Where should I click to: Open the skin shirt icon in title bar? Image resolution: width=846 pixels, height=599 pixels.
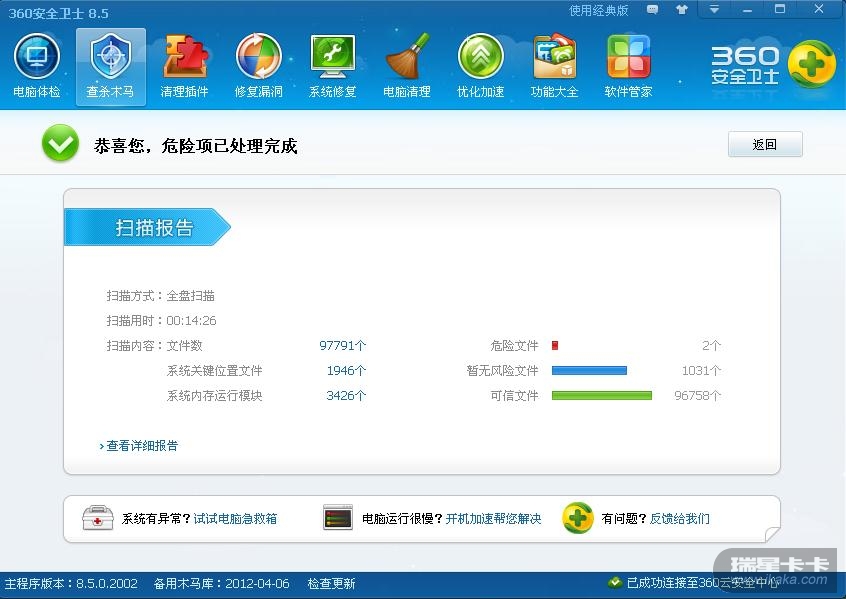pos(681,10)
